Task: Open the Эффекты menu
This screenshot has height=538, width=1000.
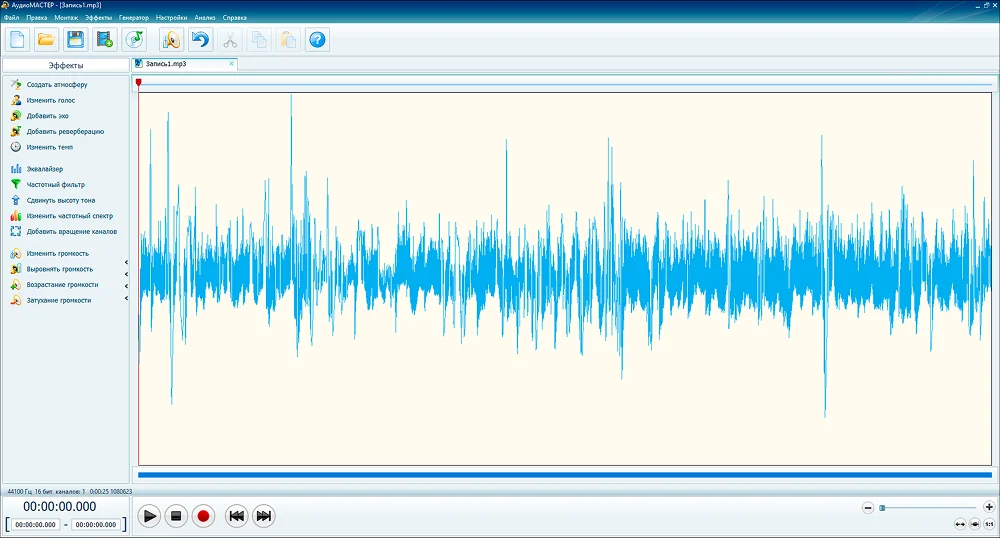Action: tap(98, 18)
